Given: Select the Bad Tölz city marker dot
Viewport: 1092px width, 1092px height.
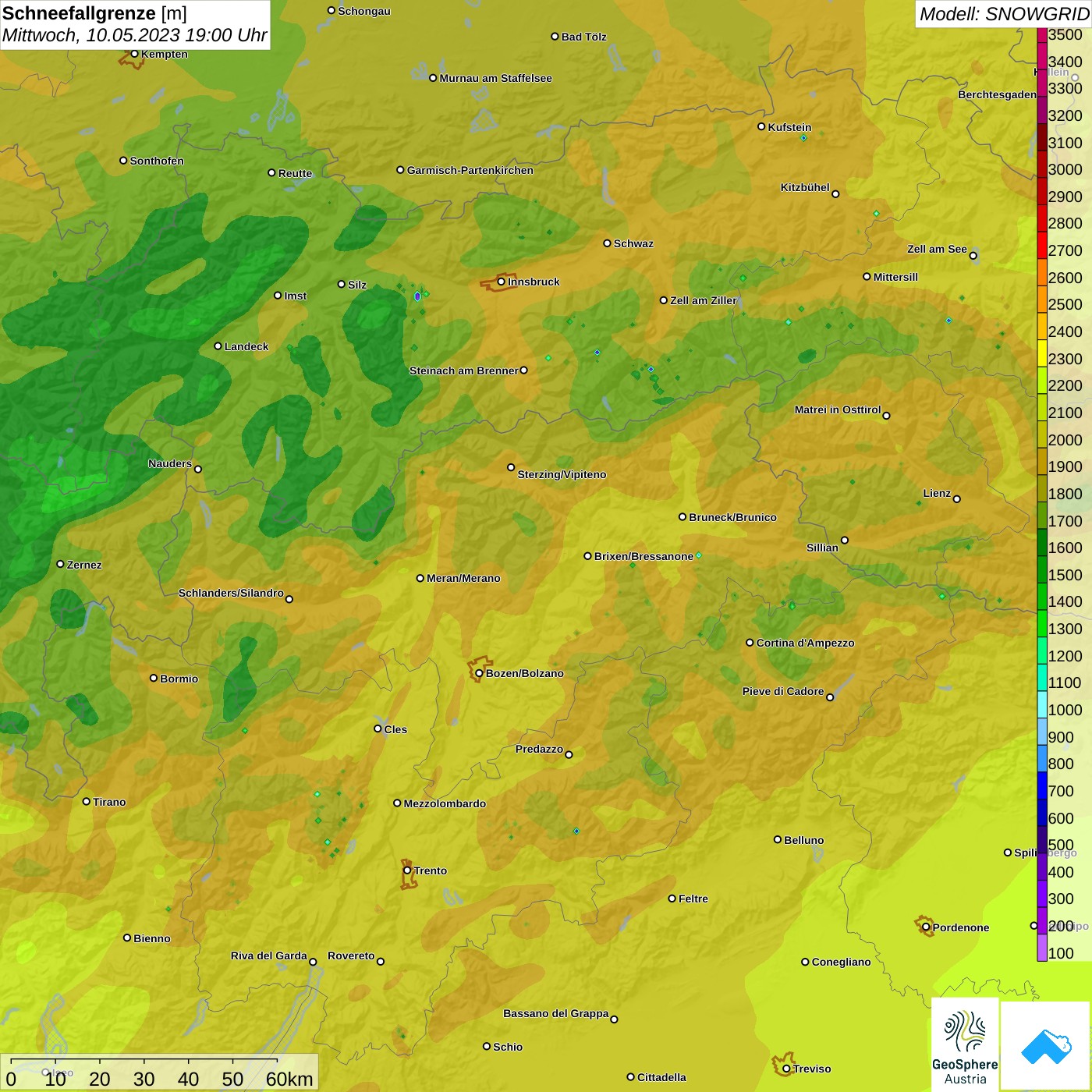Looking at the screenshot, I should click(555, 37).
